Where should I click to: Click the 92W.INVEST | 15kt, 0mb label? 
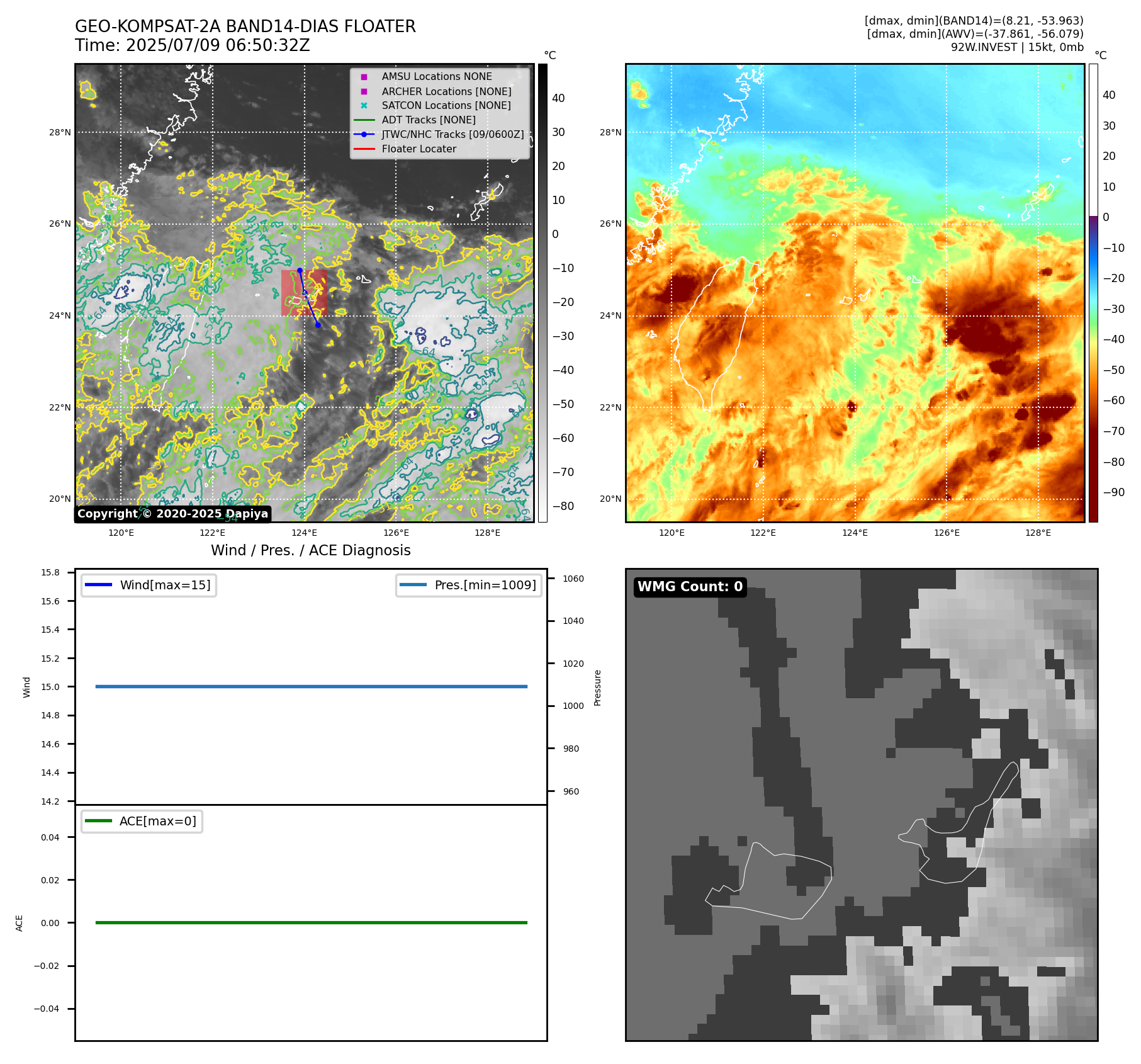(1017, 47)
